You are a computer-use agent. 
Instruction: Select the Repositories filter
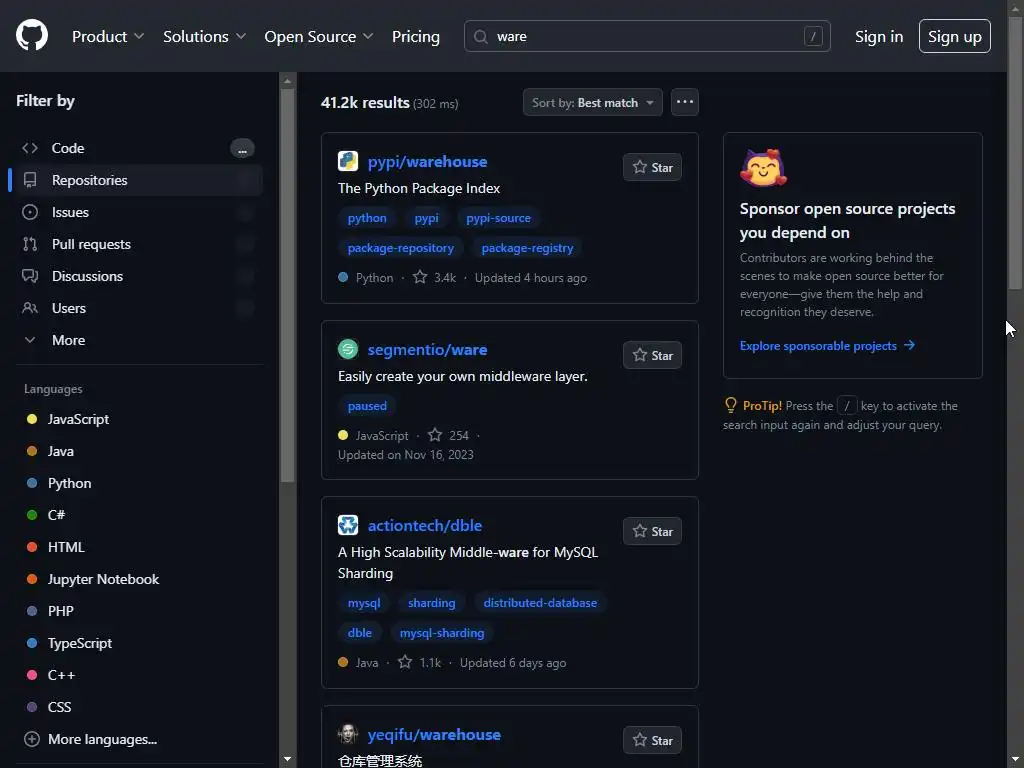coord(136,180)
